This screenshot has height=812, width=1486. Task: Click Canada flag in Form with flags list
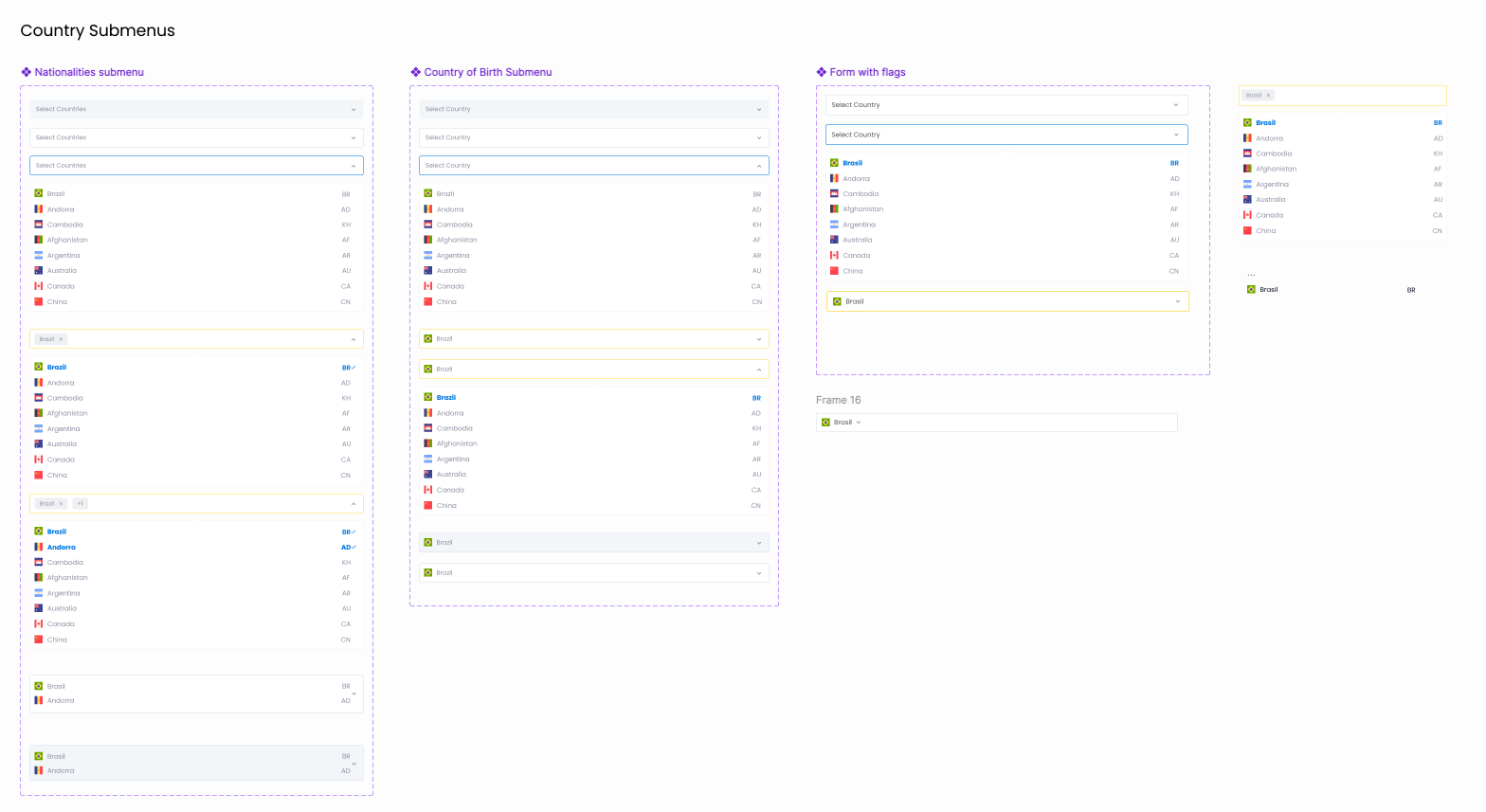(x=834, y=256)
